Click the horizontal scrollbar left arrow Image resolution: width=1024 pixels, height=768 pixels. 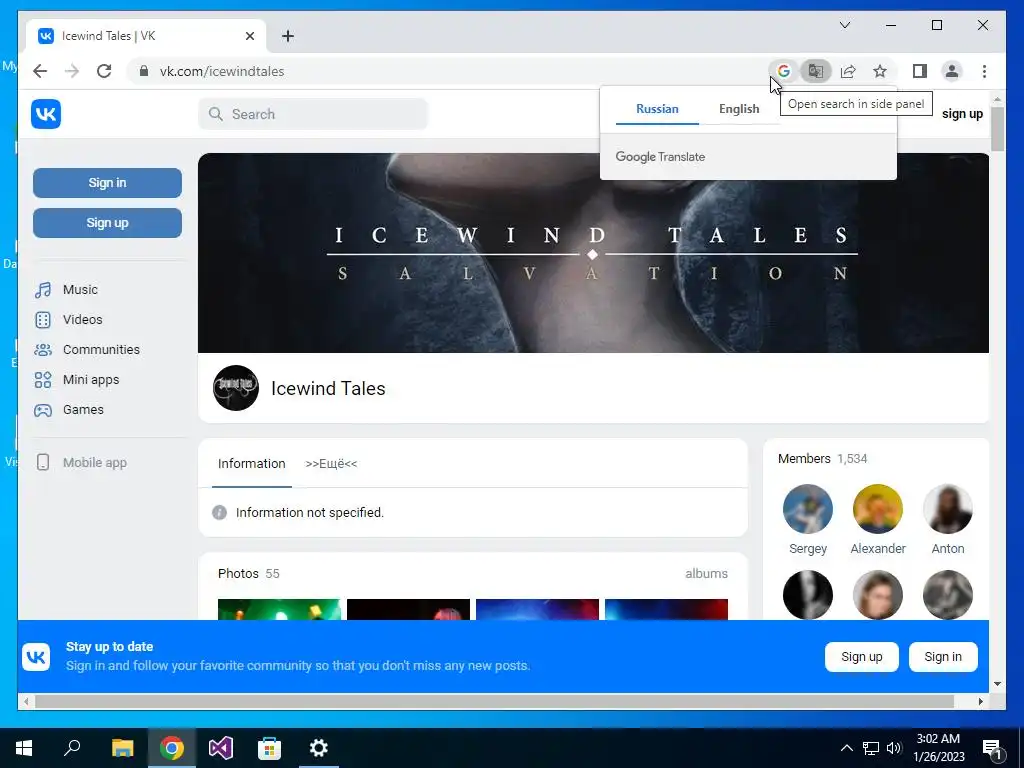[x=26, y=701]
